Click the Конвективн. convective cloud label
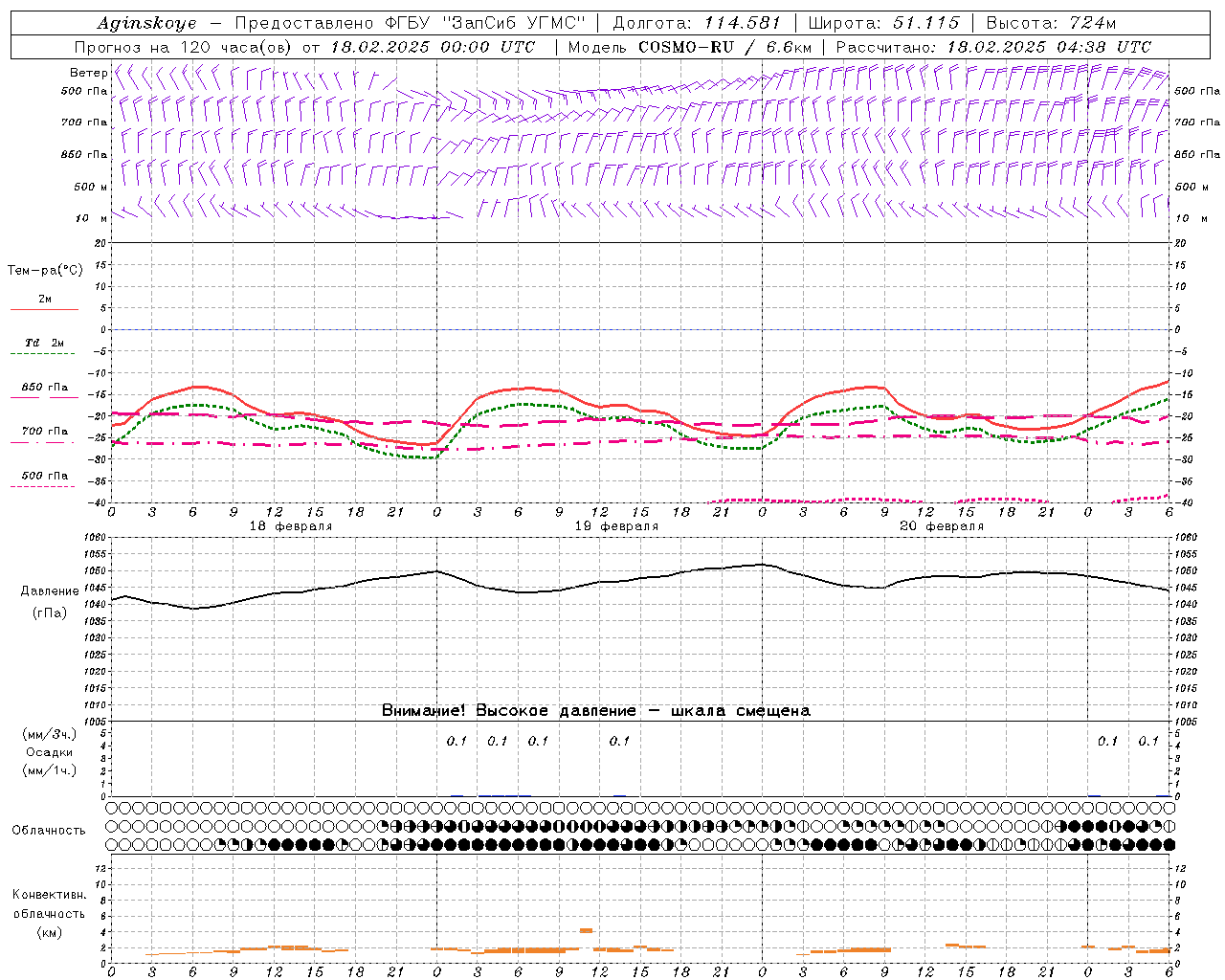The width and height of the screenshot is (1225, 980). (x=49, y=895)
